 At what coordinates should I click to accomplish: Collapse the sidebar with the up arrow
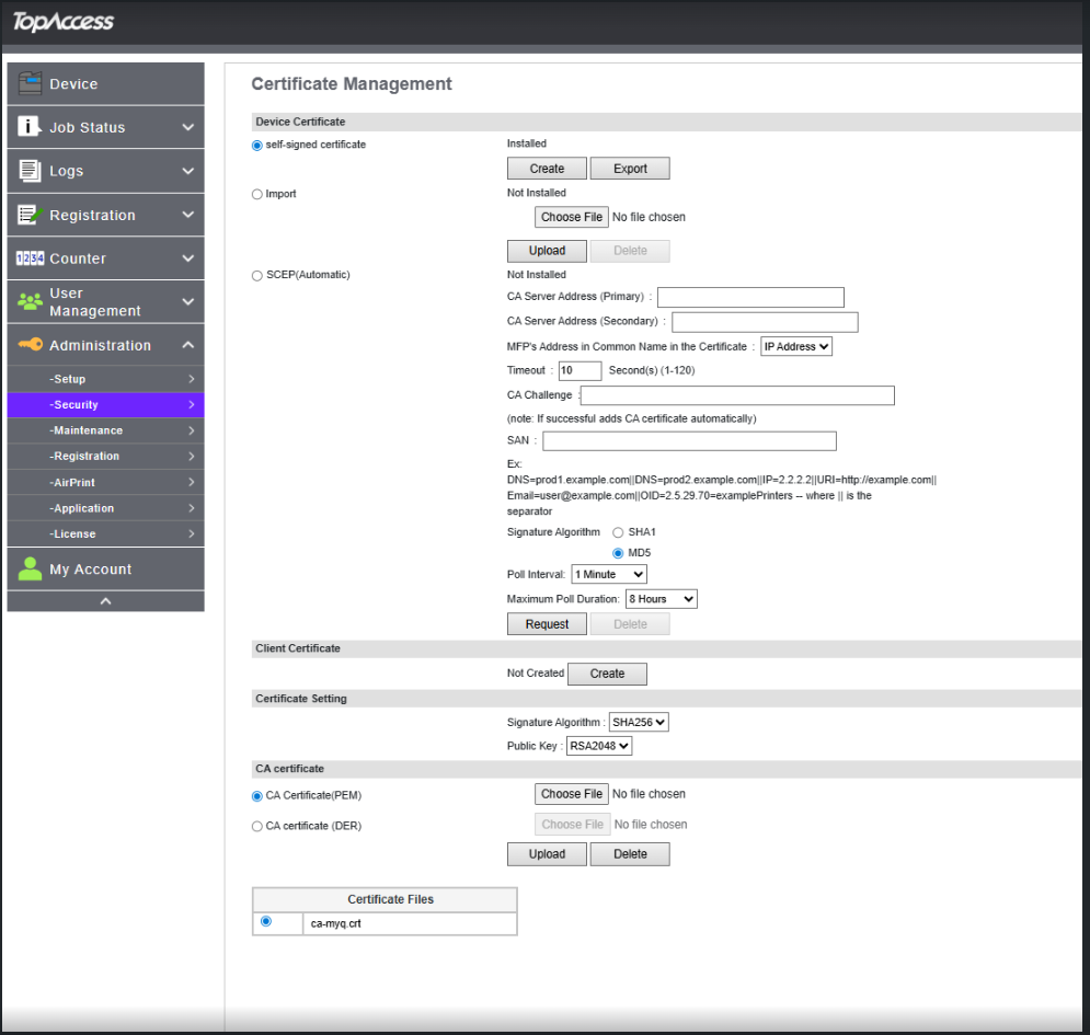(106, 601)
